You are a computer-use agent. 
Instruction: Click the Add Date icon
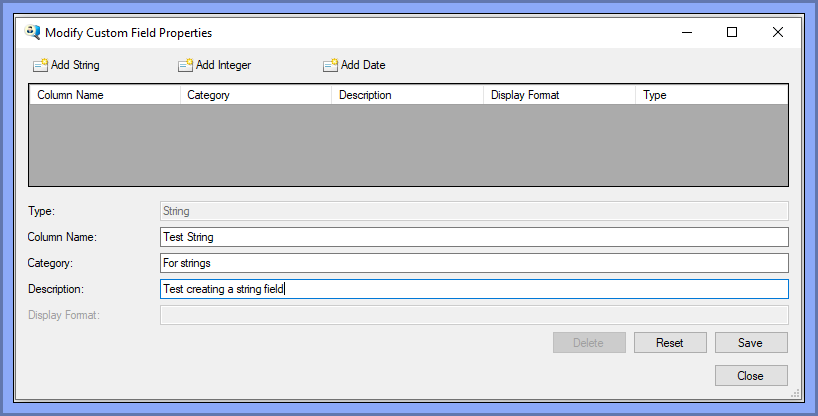click(330, 65)
